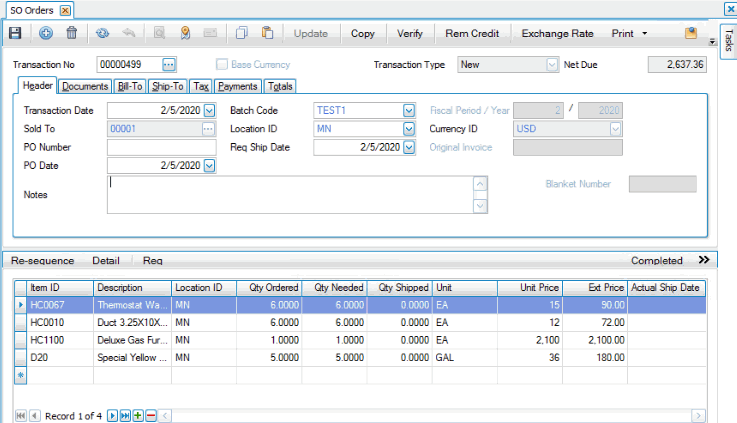This screenshot has width=737, height=423.
Task: Remove grid record with red minus button
Action: [151, 415]
